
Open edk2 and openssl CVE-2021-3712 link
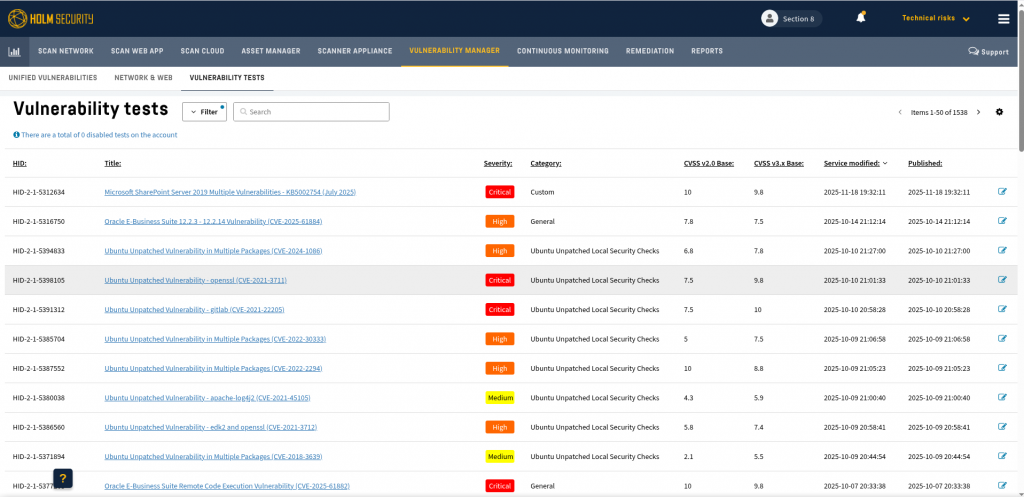[x=211, y=427]
